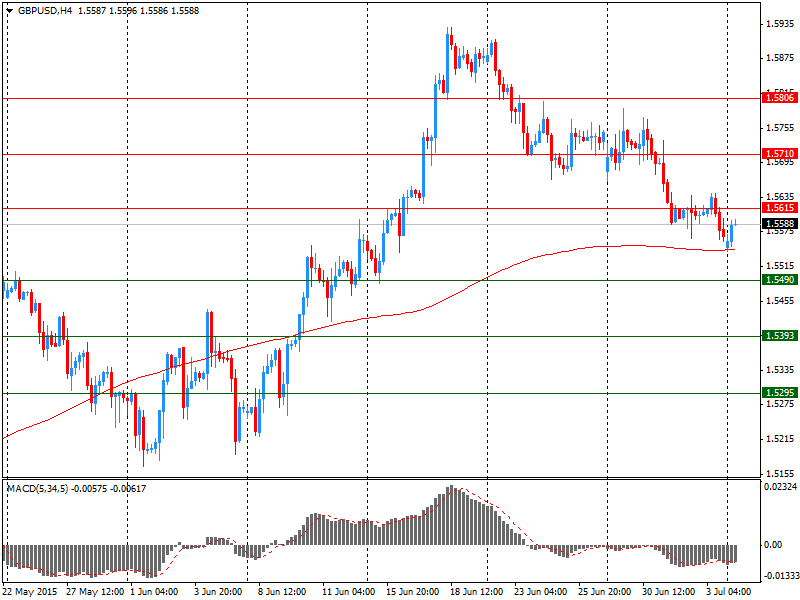Click the 1.5875 price scale value
Image resolution: width=800 pixels, height=600 pixels.
780,58
